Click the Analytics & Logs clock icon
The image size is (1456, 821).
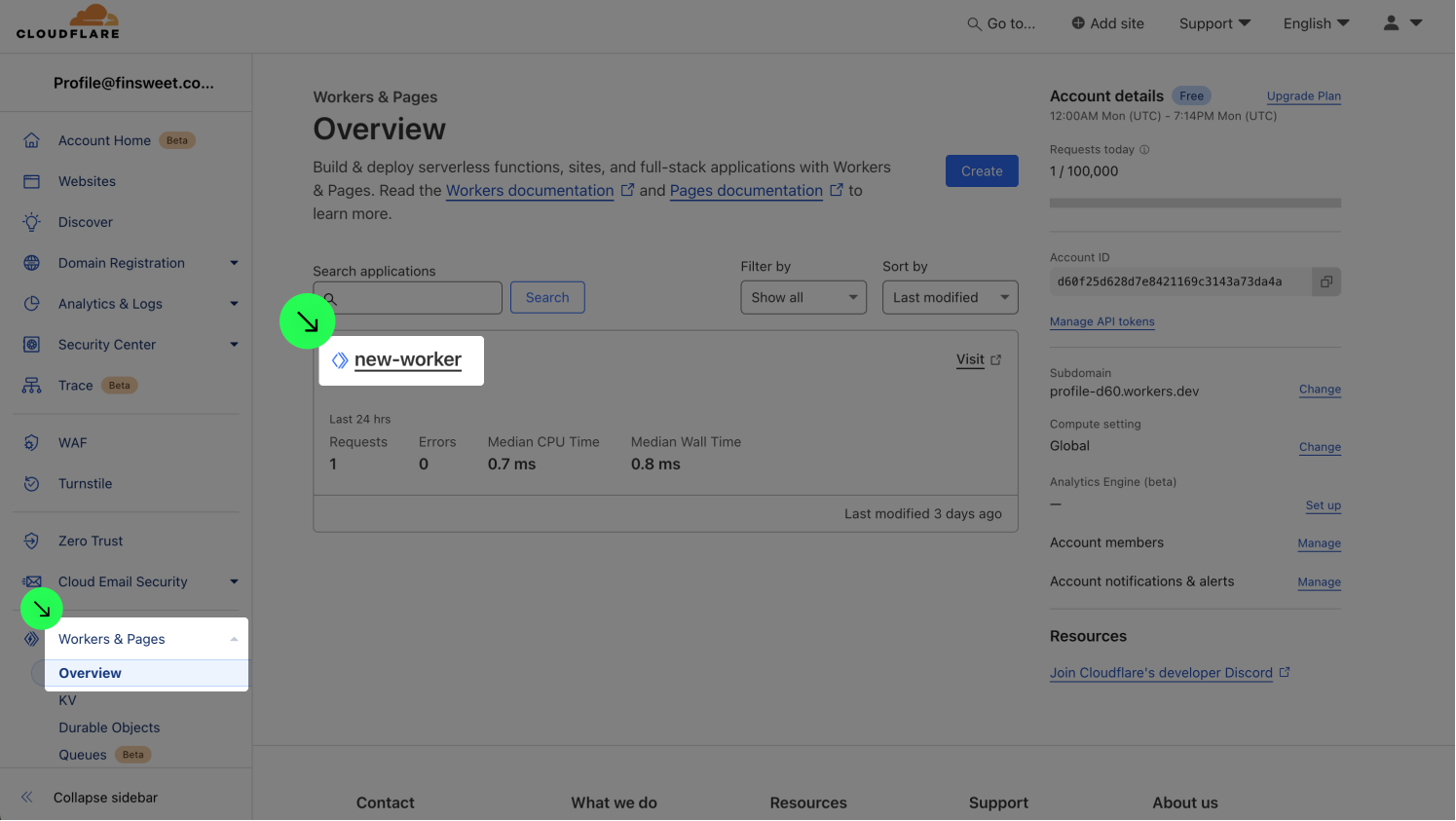(x=31, y=304)
